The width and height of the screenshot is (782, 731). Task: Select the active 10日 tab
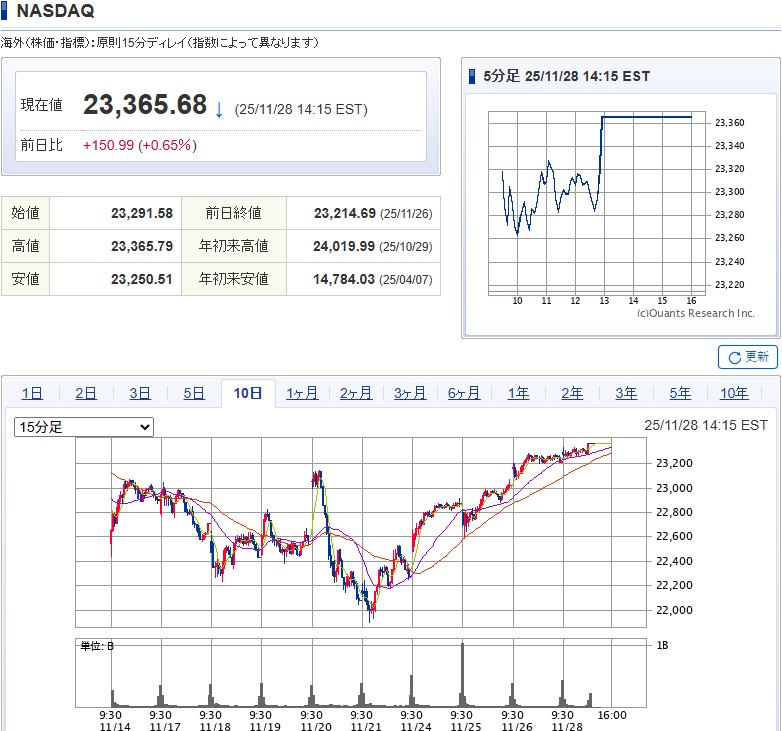point(248,394)
